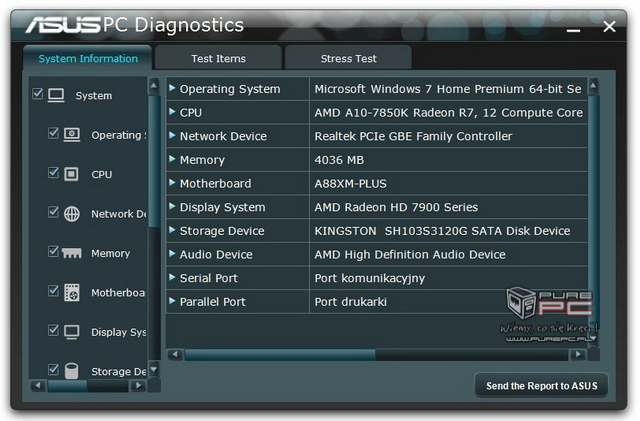Click main table horizontal scroll left arrow
The height and width of the screenshot is (421, 640).
(175, 354)
